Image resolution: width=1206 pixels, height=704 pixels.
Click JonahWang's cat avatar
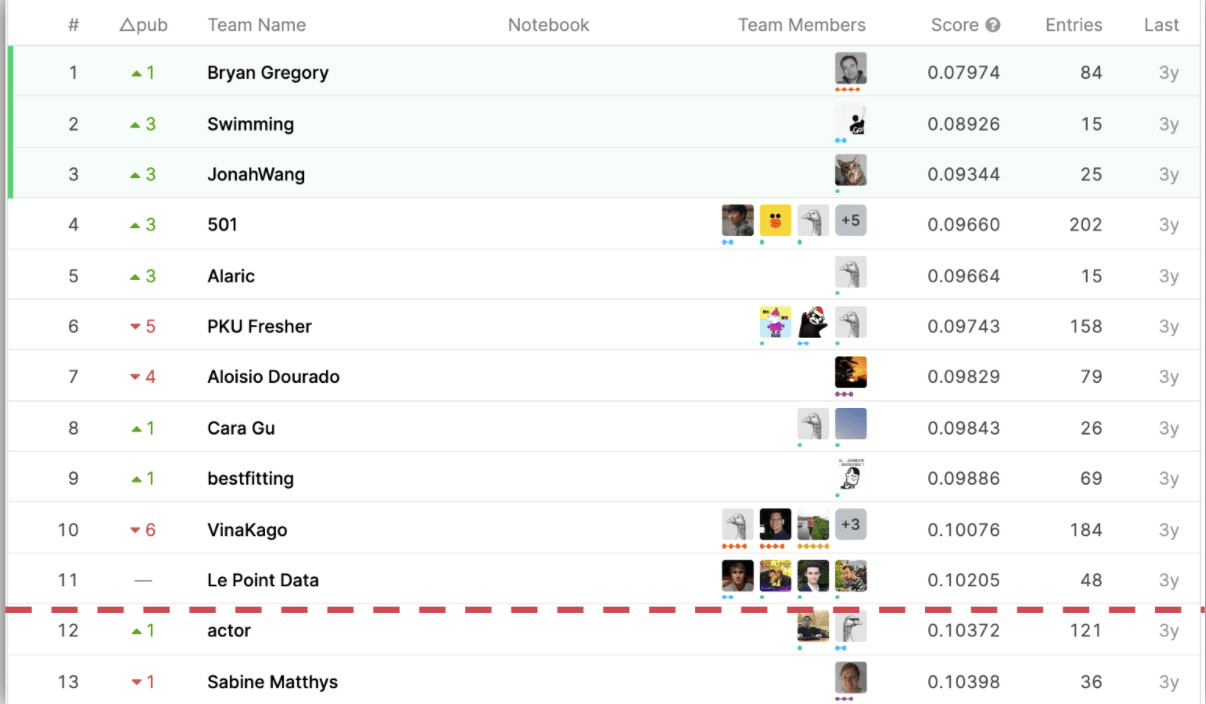click(x=850, y=171)
